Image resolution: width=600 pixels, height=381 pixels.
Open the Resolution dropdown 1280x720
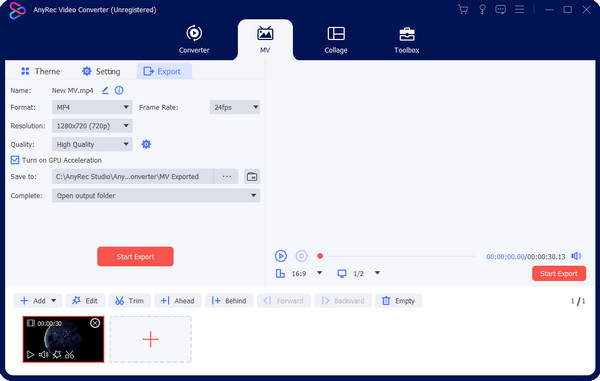92,126
